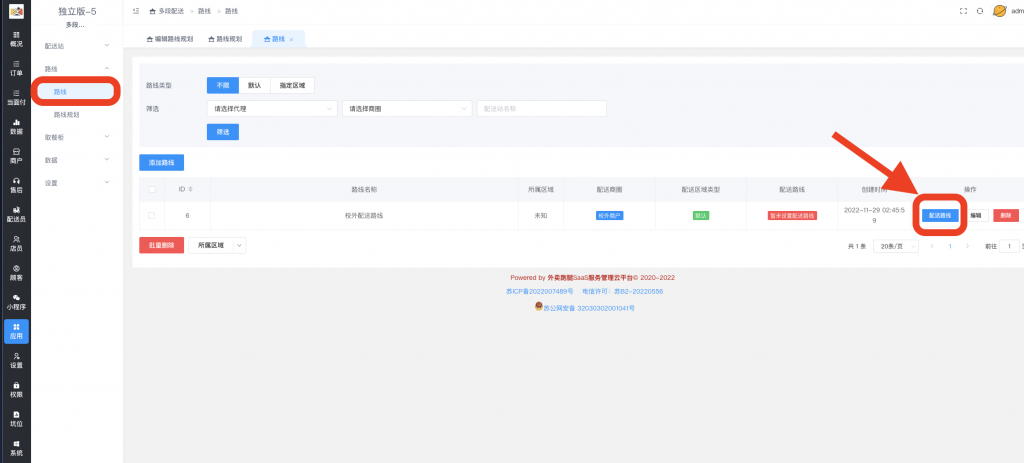Open 路线 item in the sub-menu
Image resolution: width=1024 pixels, height=463 pixels.
coord(77,91)
